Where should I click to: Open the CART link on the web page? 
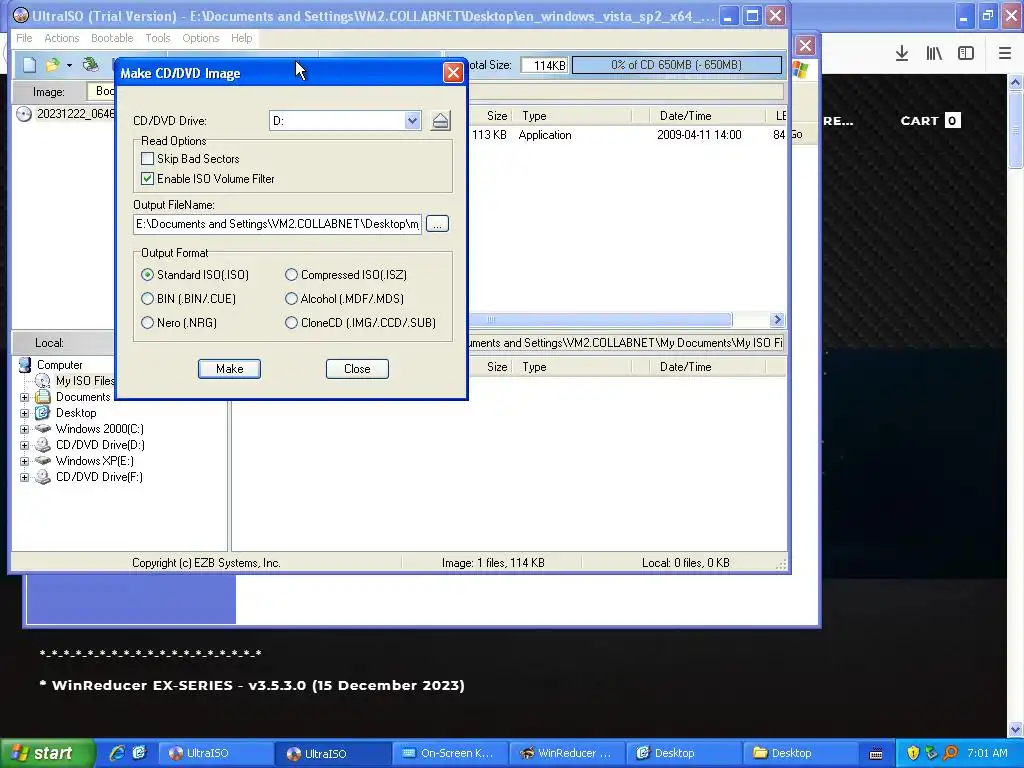pos(930,121)
